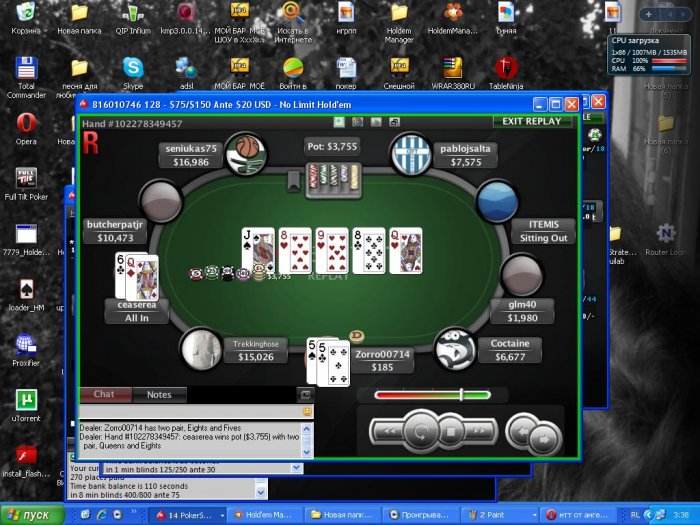Select Coctaine's shark avatar
This screenshot has width=700, height=525.
coord(455,350)
